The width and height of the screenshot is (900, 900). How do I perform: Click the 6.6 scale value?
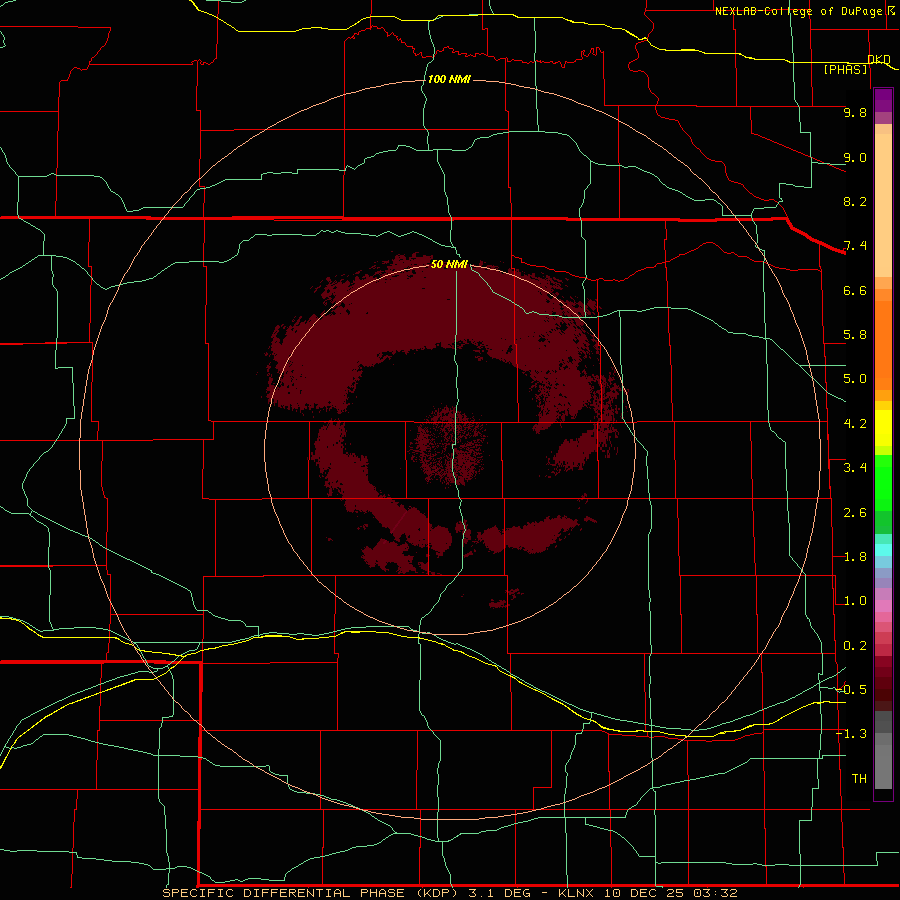click(855, 290)
